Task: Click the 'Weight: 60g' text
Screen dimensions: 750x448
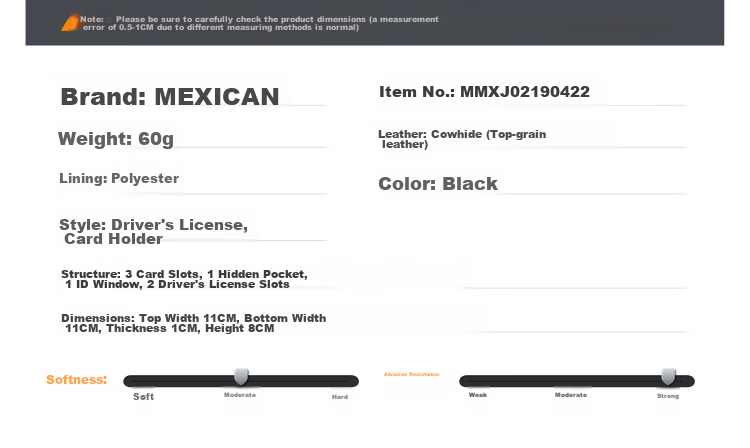Action: [116, 139]
